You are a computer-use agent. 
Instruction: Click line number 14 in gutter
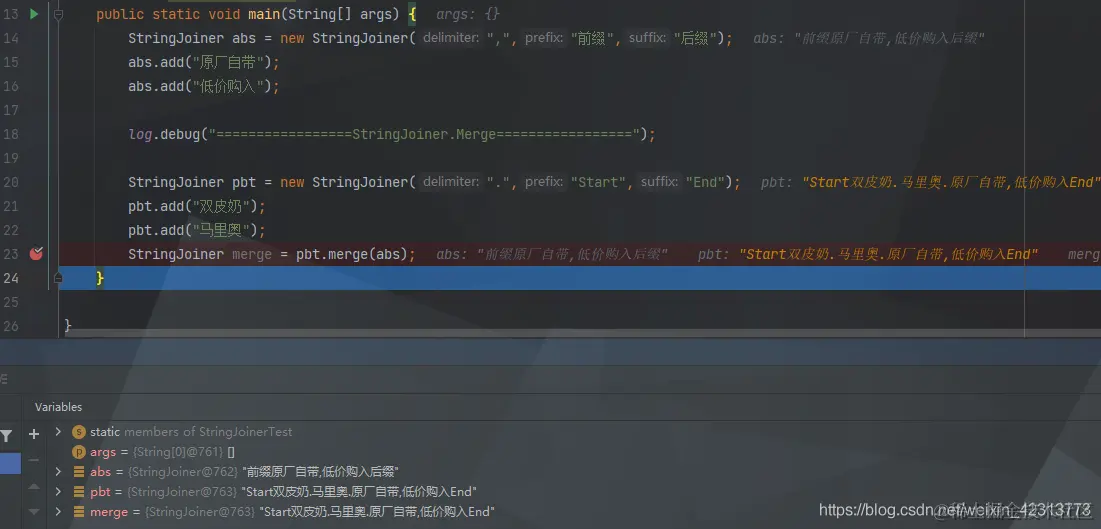pyautogui.click(x=11, y=38)
